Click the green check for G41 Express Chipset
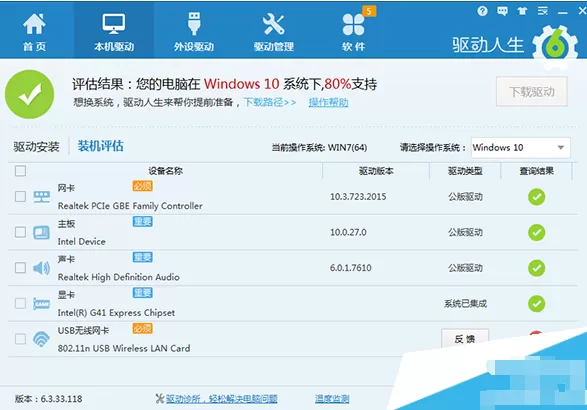Viewport: 587px width, 410px height. point(536,304)
